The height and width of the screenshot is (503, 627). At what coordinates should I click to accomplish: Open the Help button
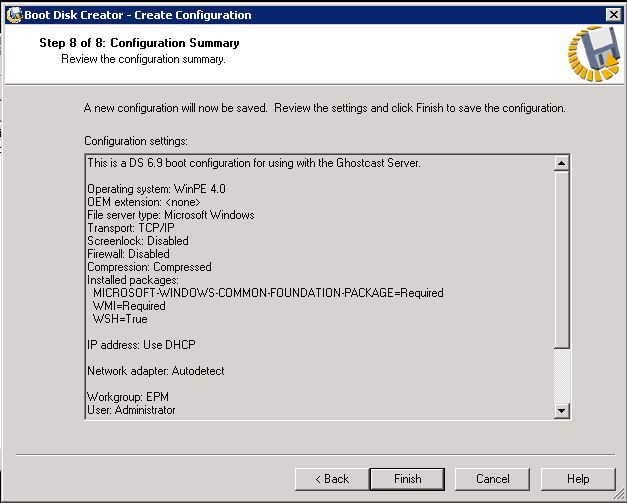click(578, 479)
